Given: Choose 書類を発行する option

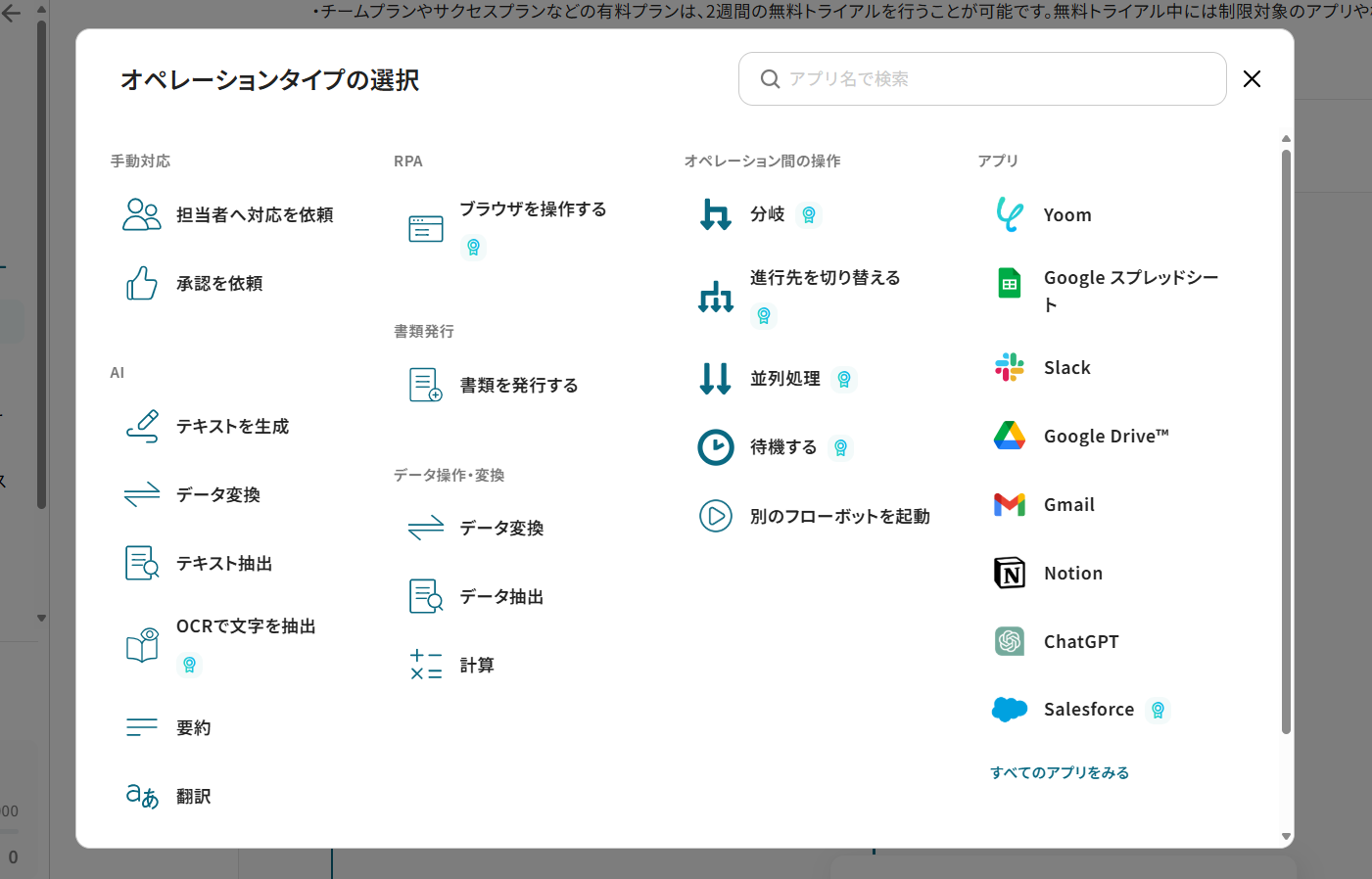Looking at the screenshot, I should click(519, 386).
